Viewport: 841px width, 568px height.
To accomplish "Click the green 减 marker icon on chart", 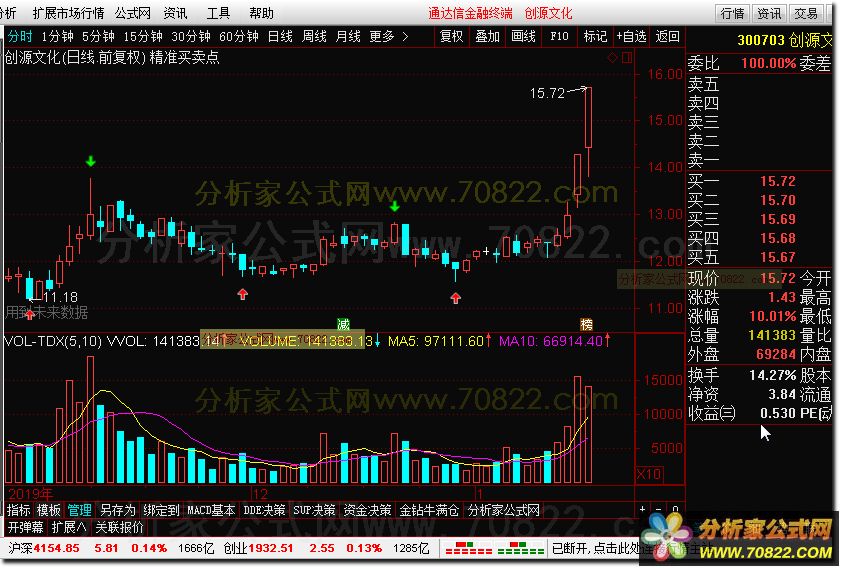I will pyautogui.click(x=343, y=324).
